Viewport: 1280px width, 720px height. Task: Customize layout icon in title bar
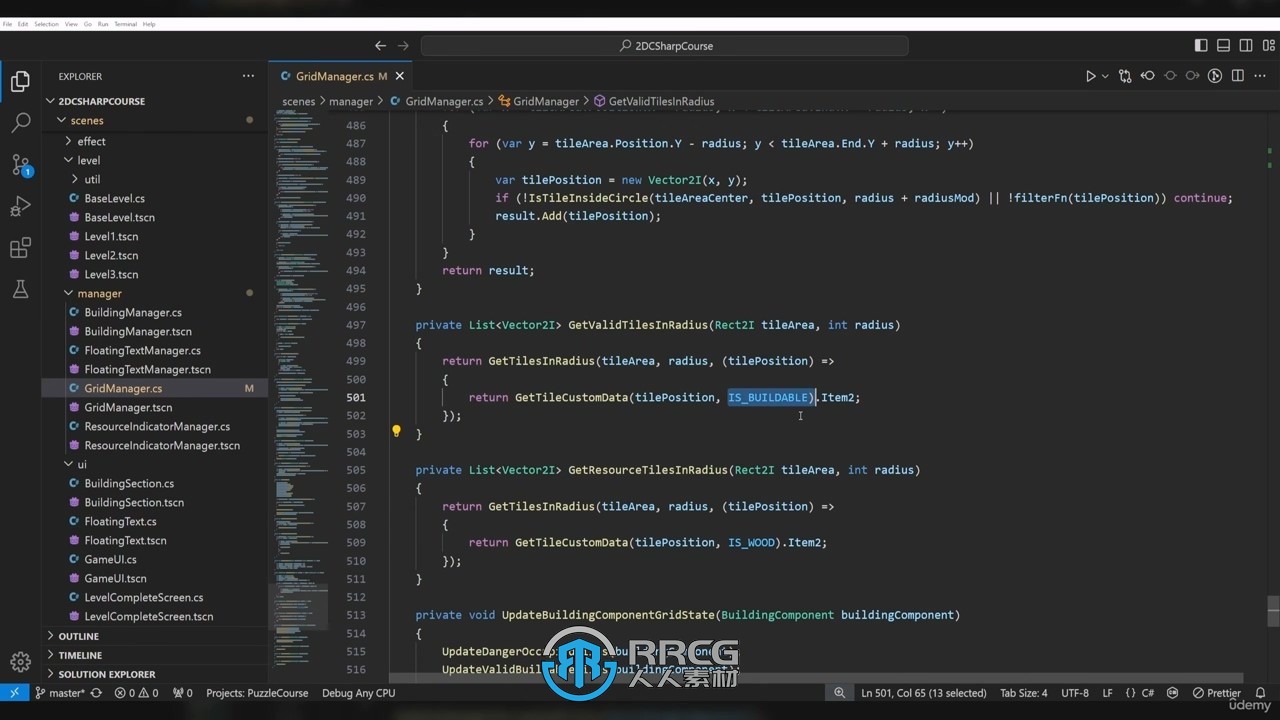[1268, 46]
